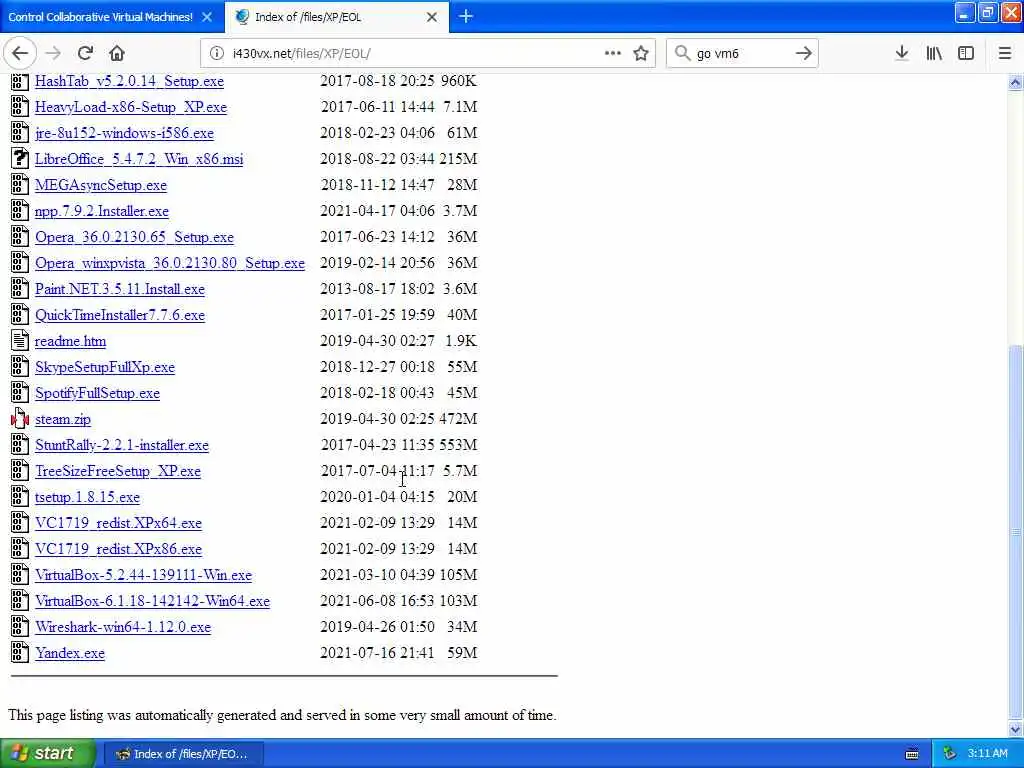Click the file icon beside readme.htm
Image resolution: width=1024 pixels, height=768 pixels.
(20, 340)
